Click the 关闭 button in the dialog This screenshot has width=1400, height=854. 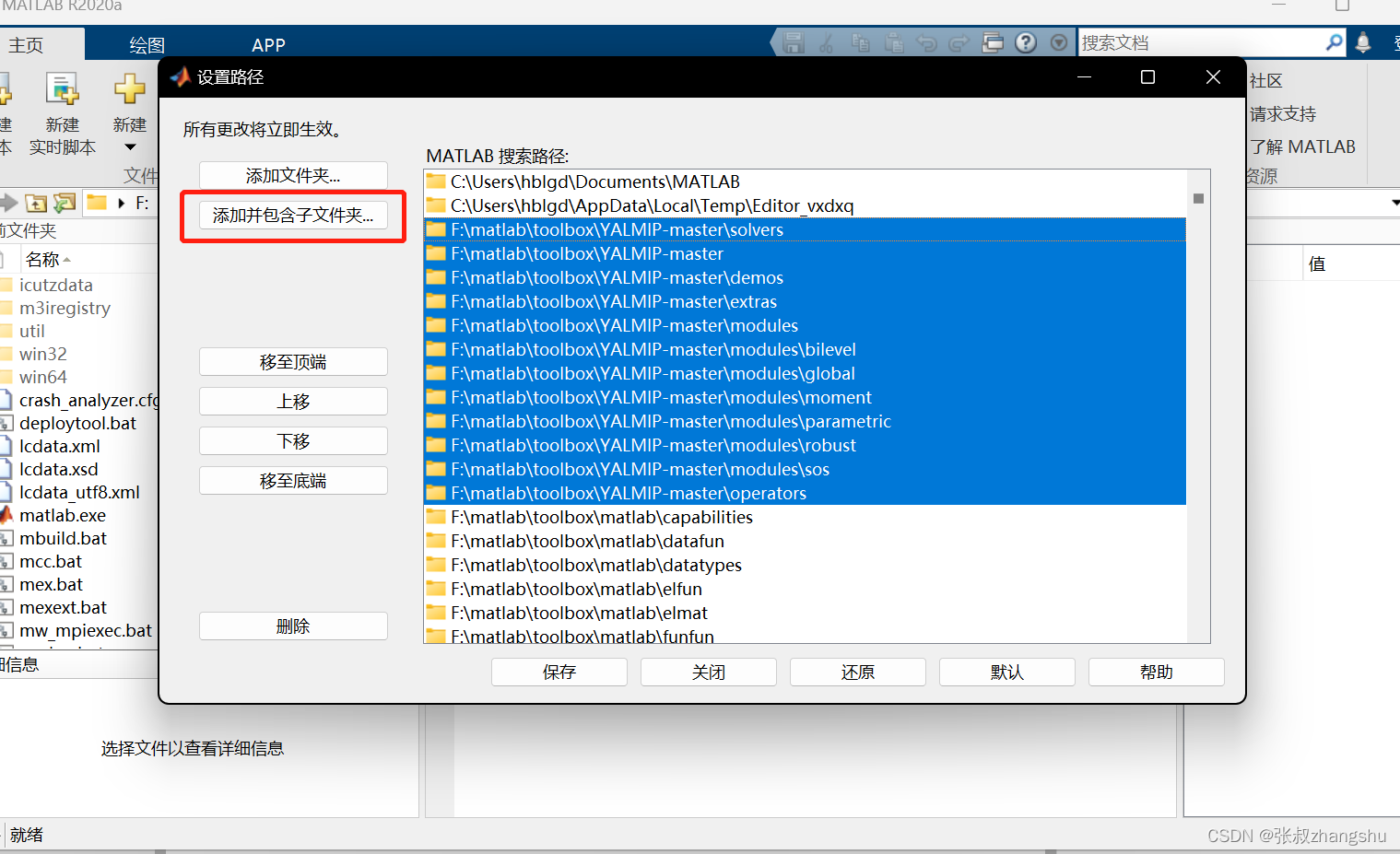[709, 673]
